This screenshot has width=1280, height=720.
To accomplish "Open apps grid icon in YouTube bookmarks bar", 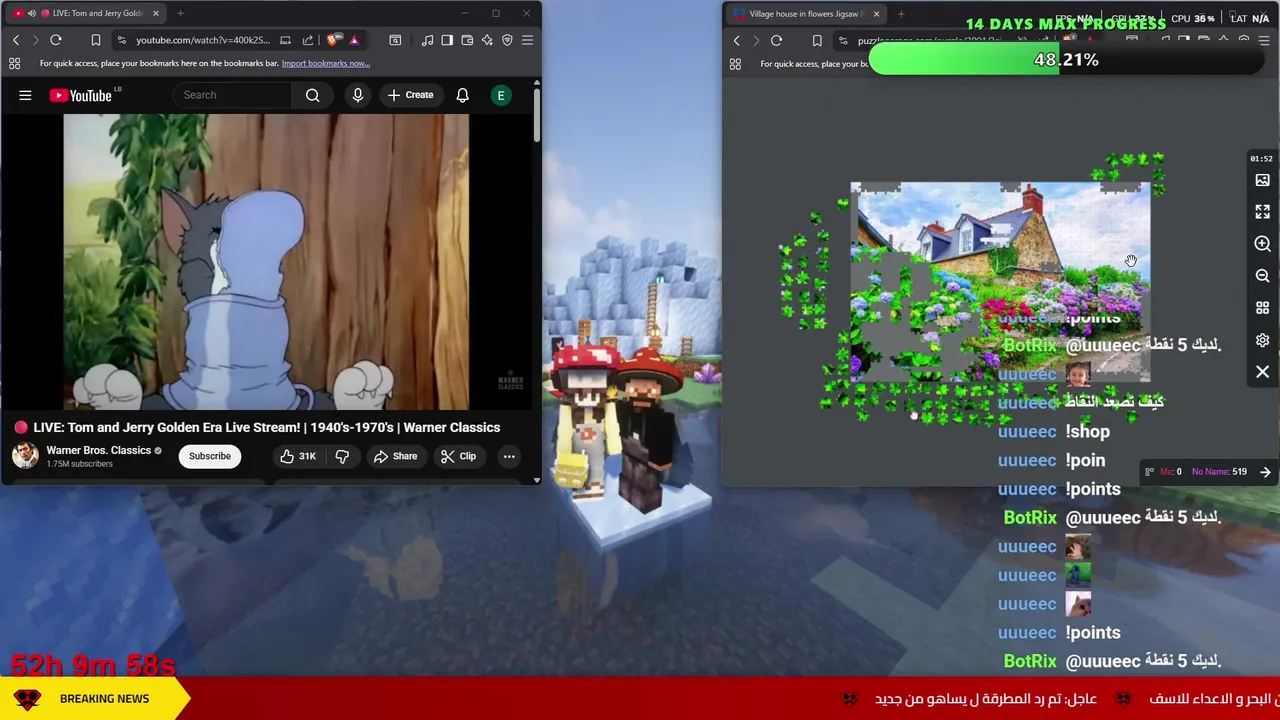I will click(x=14, y=63).
